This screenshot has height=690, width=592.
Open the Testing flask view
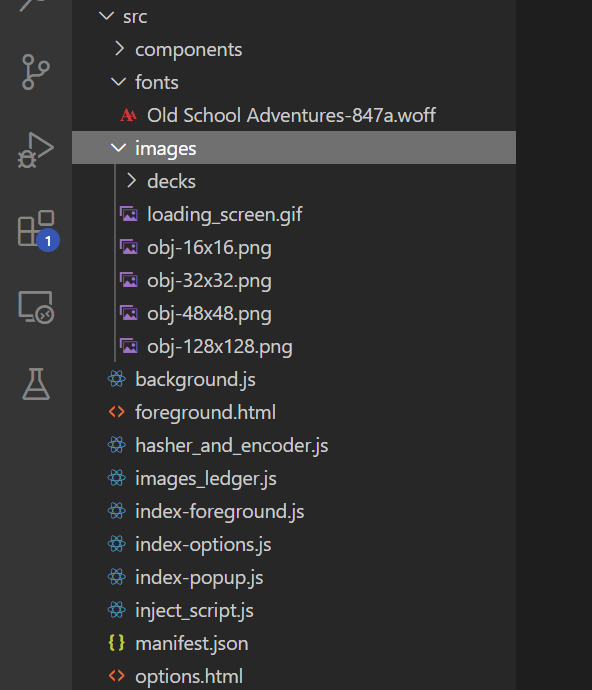pyautogui.click(x=36, y=384)
